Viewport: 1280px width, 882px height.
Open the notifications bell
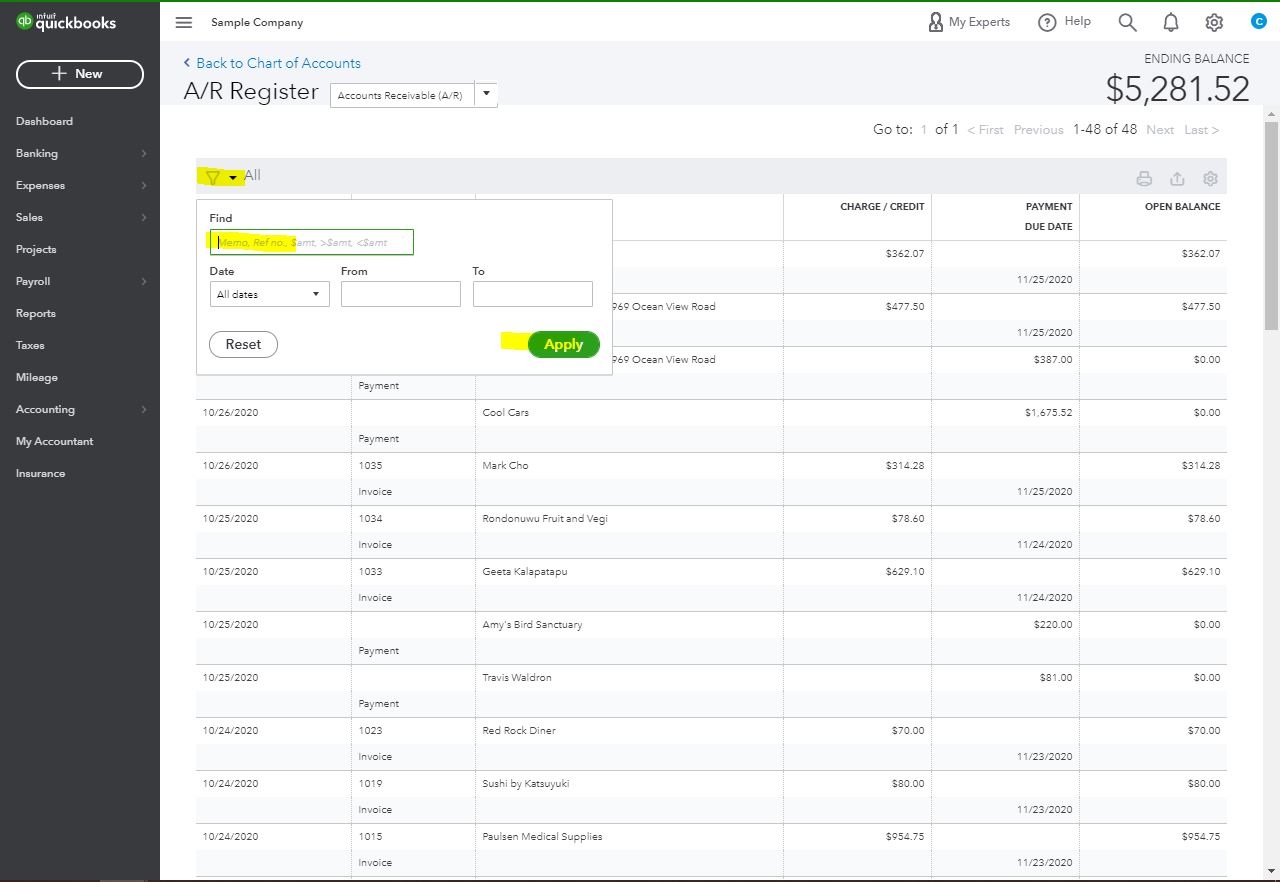[x=1171, y=22]
